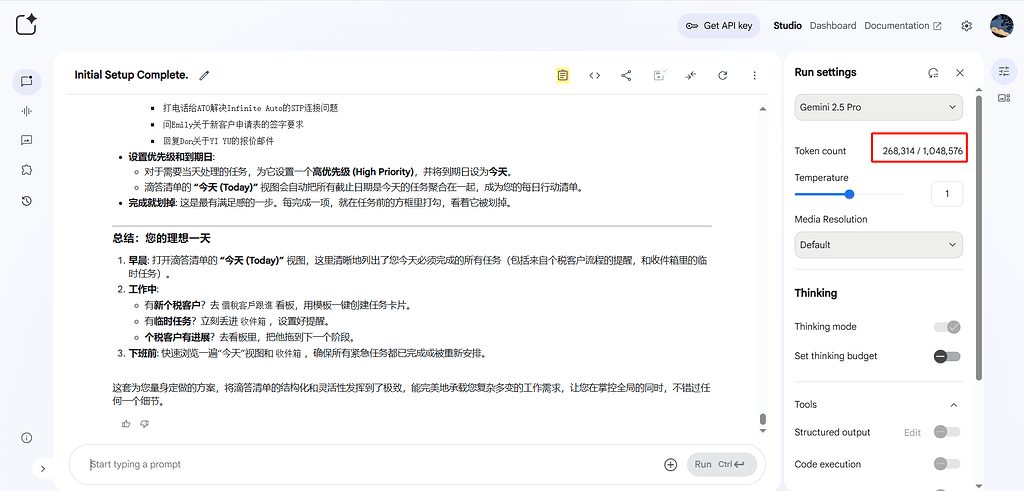Click the Thinking section heading
1024x491 pixels.
coord(816,293)
